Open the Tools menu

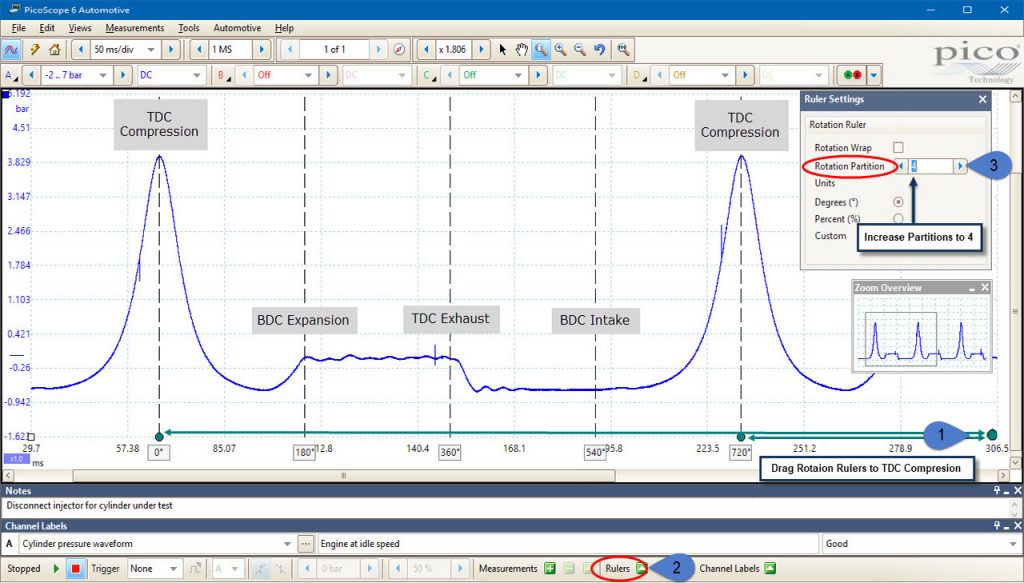pos(189,28)
